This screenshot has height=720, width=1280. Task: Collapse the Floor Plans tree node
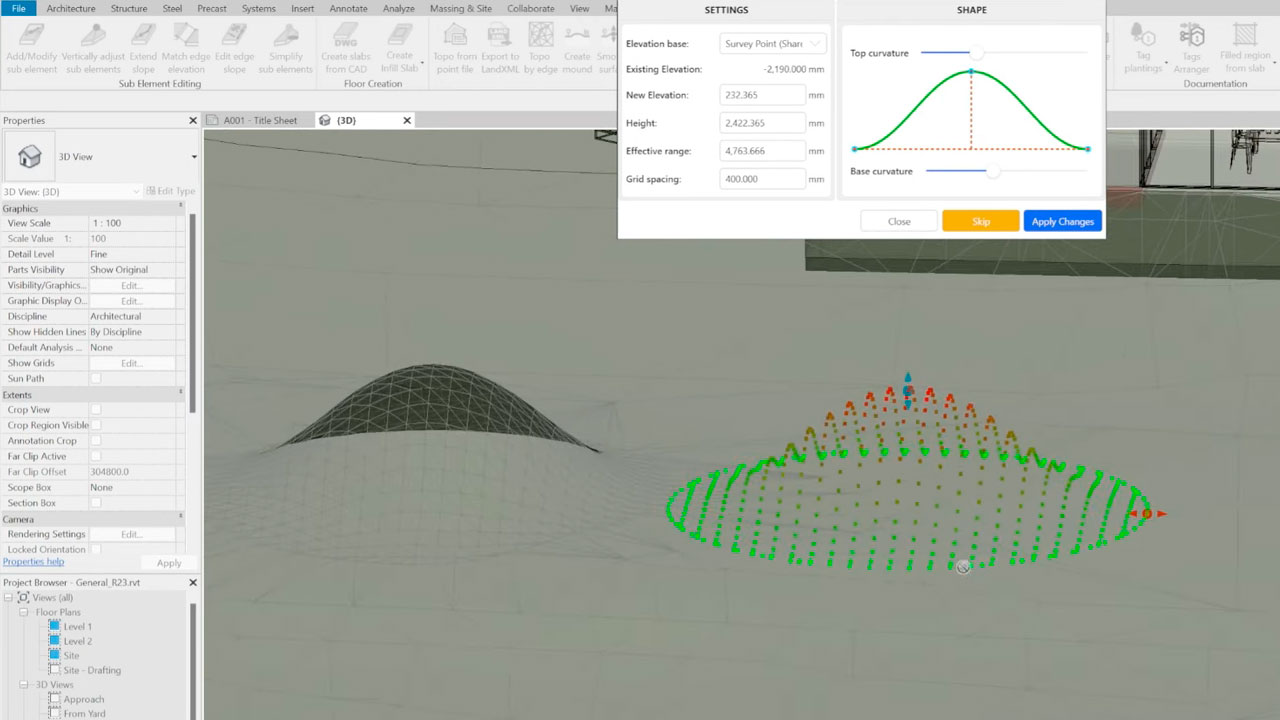pos(23,612)
